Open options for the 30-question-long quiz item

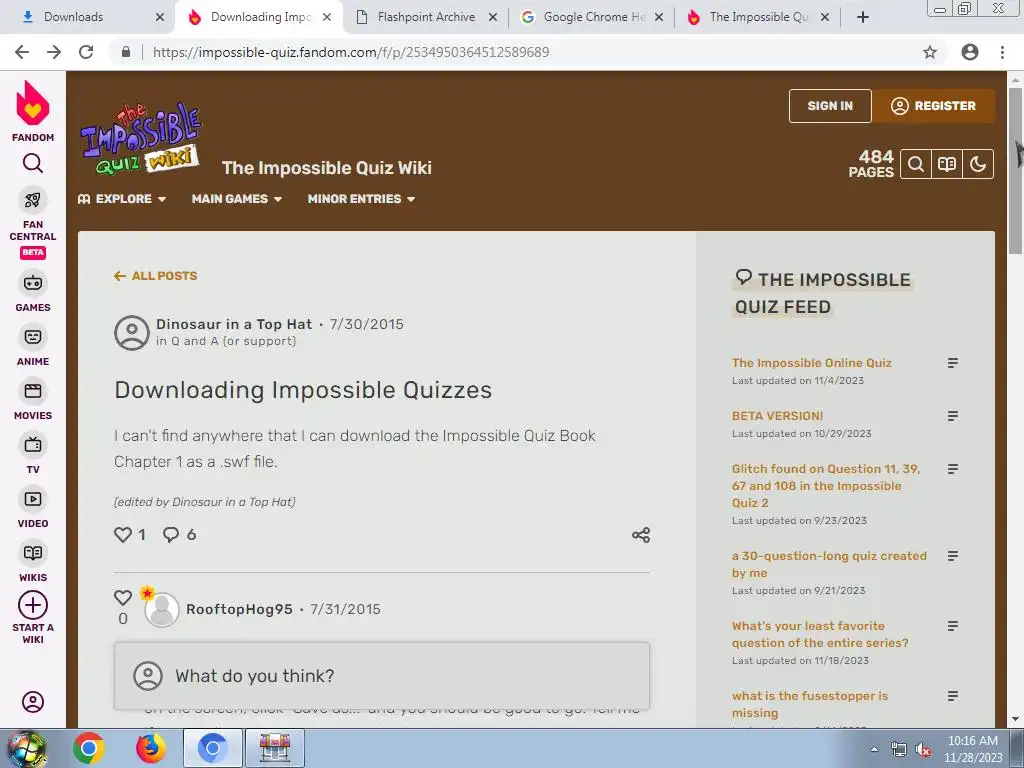(x=953, y=556)
